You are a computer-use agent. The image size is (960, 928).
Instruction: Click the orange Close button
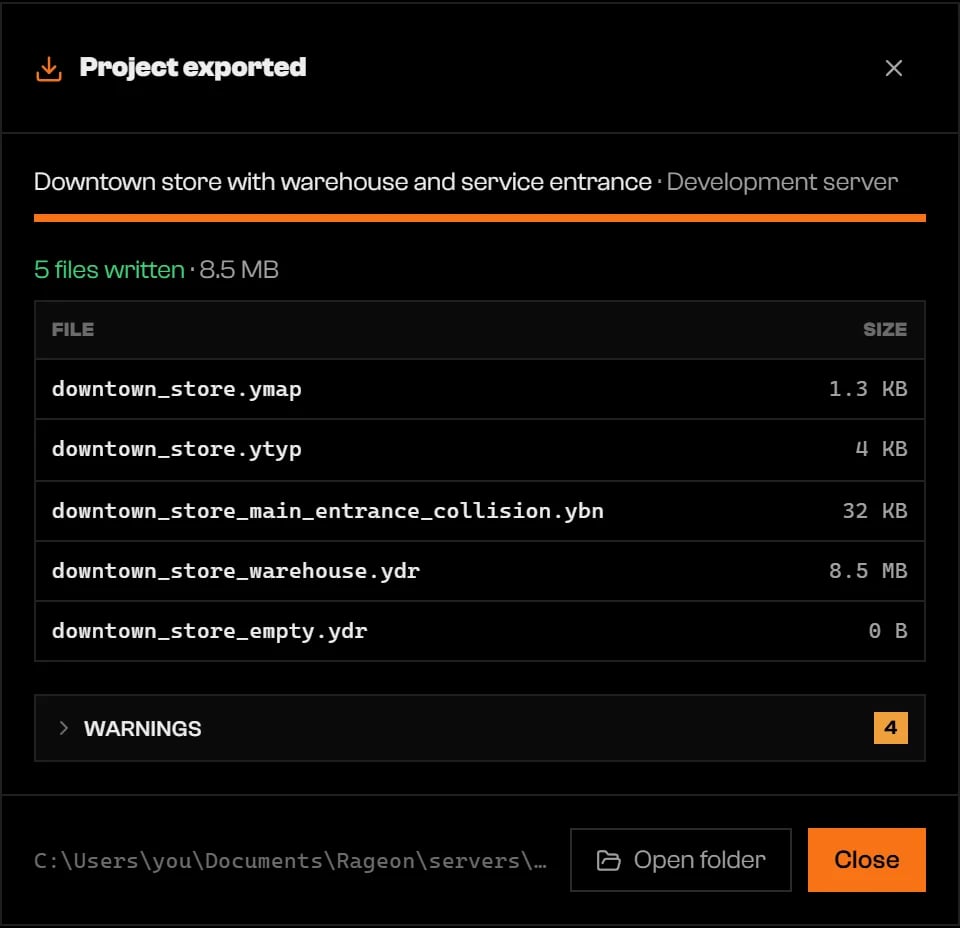[866, 859]
